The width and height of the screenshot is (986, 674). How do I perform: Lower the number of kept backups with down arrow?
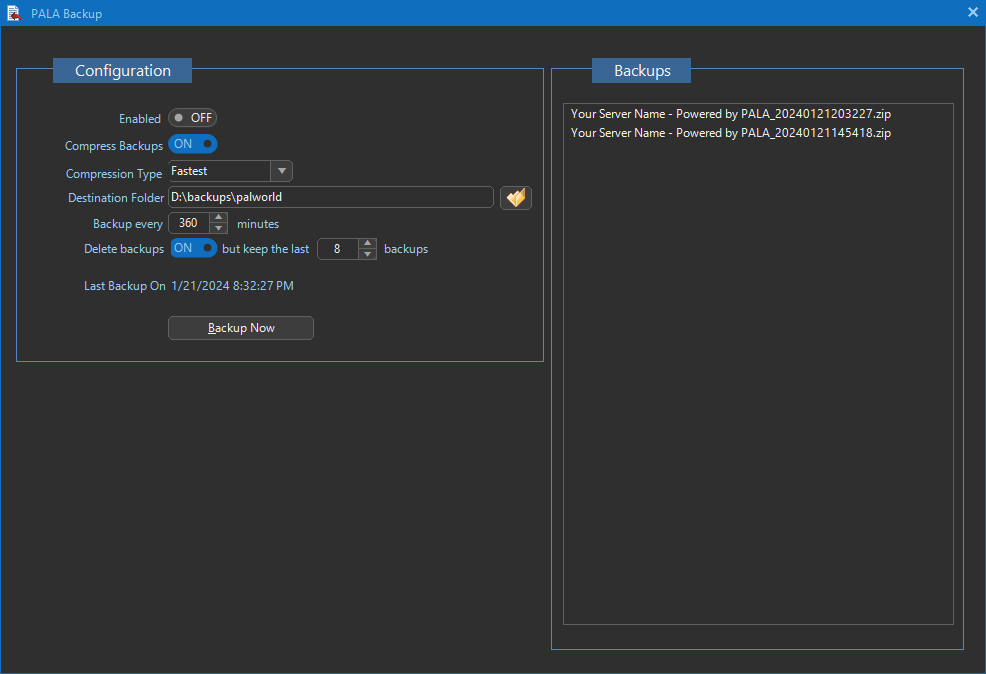tap(367, 254)
